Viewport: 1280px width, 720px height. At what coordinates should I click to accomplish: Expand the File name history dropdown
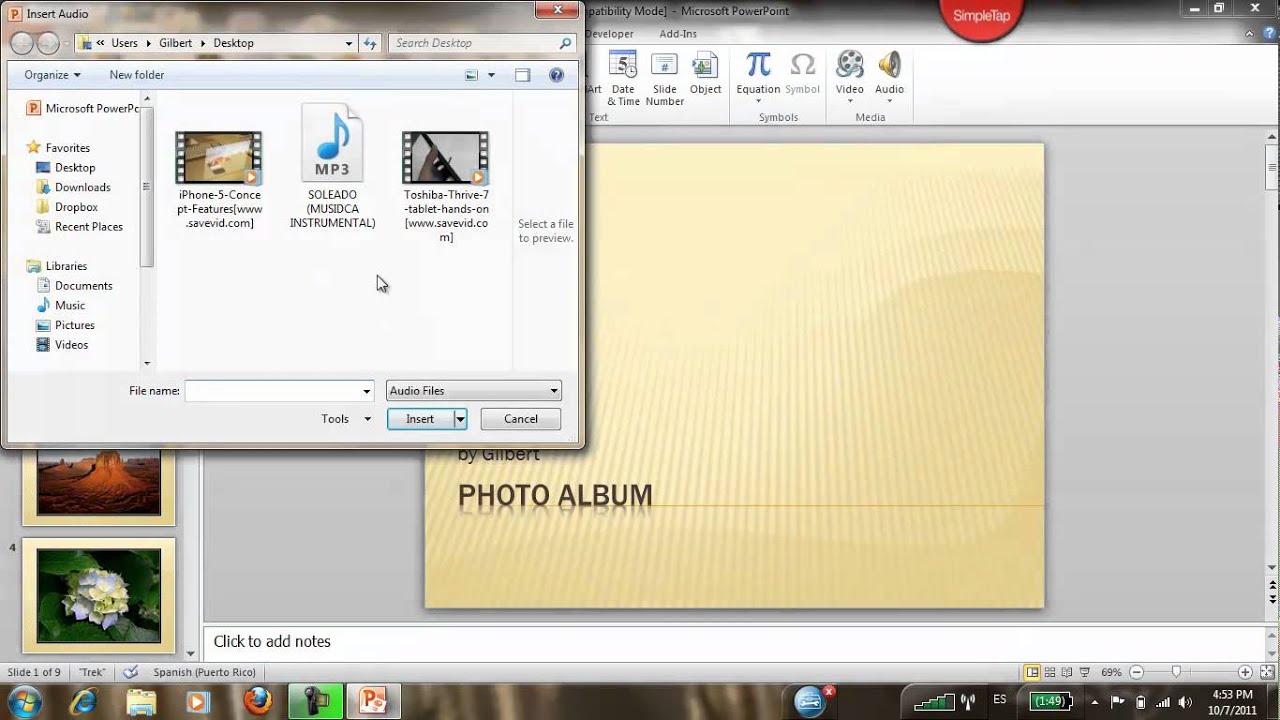coord(367,391)
